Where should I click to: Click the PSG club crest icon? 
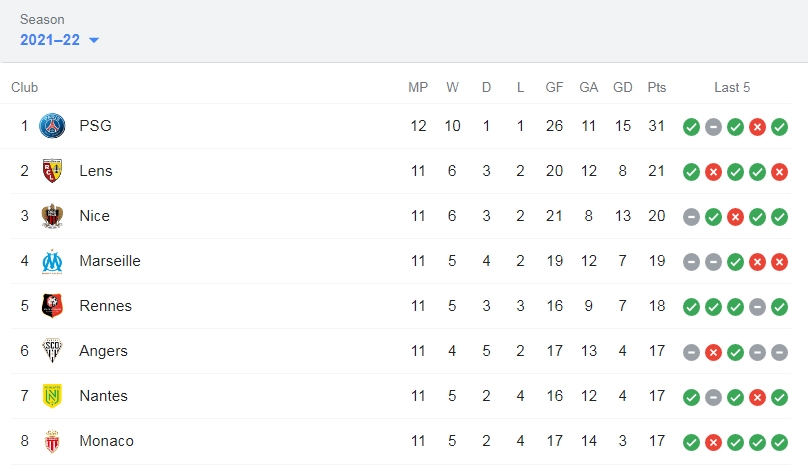(52, 126)
